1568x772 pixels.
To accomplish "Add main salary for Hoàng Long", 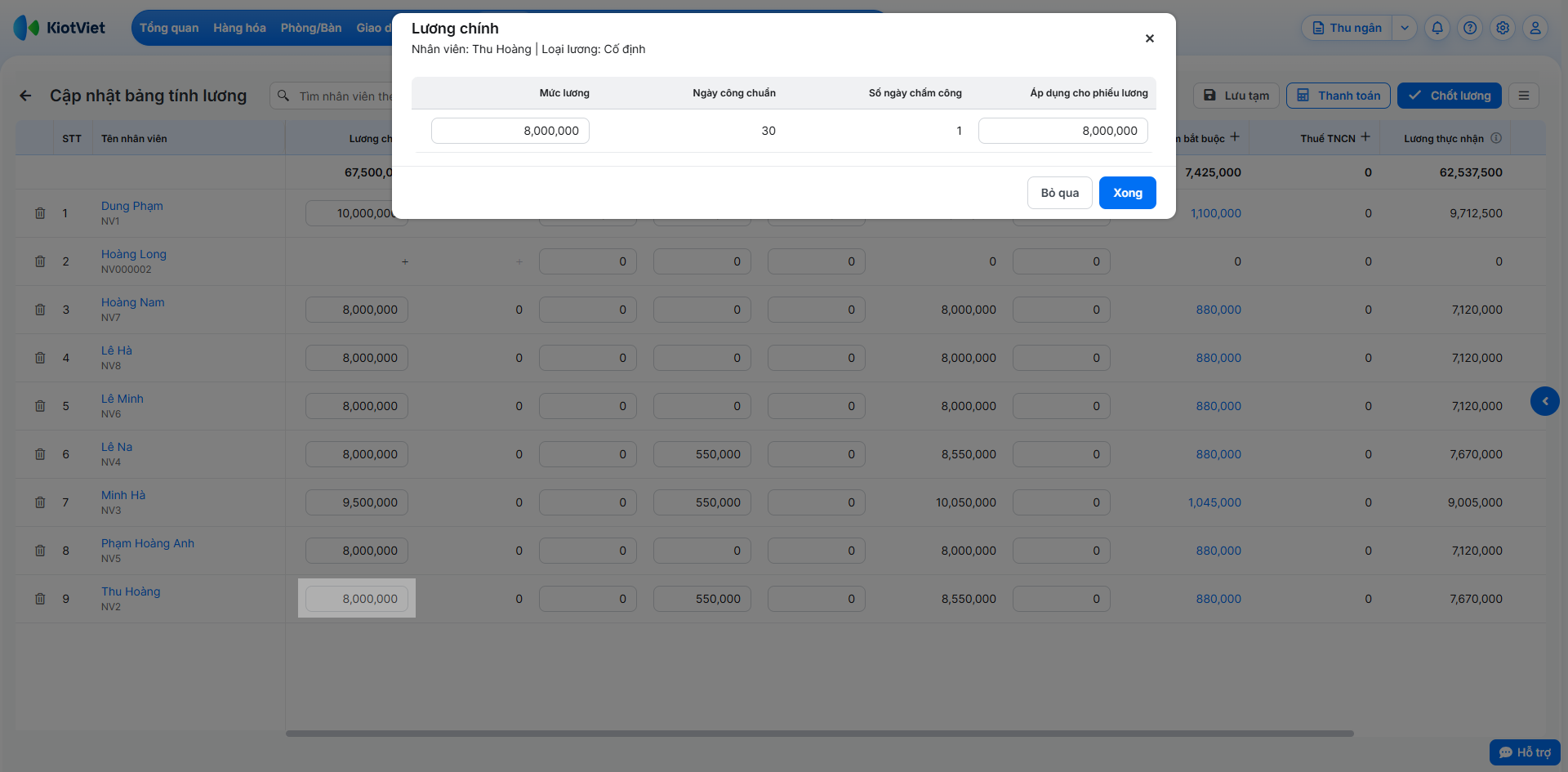I will pyautogui.click(x=405, y=261).
